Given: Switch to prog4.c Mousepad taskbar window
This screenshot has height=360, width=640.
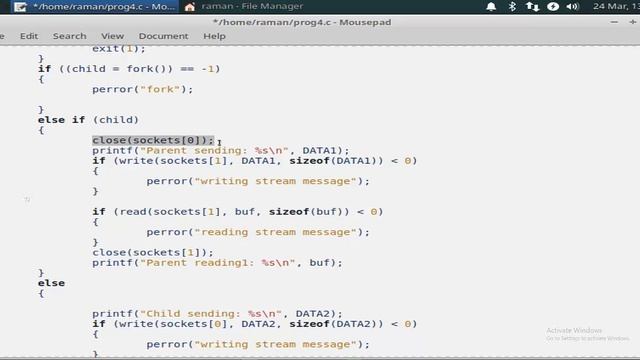Looking at the screenshot, I should (x=95, y=7).
